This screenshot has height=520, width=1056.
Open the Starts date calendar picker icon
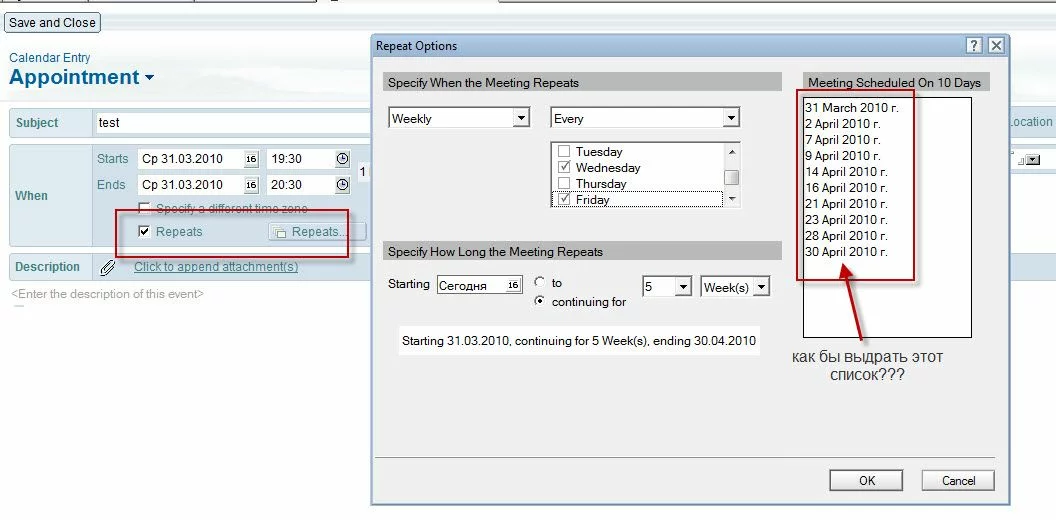pos(251,159)
